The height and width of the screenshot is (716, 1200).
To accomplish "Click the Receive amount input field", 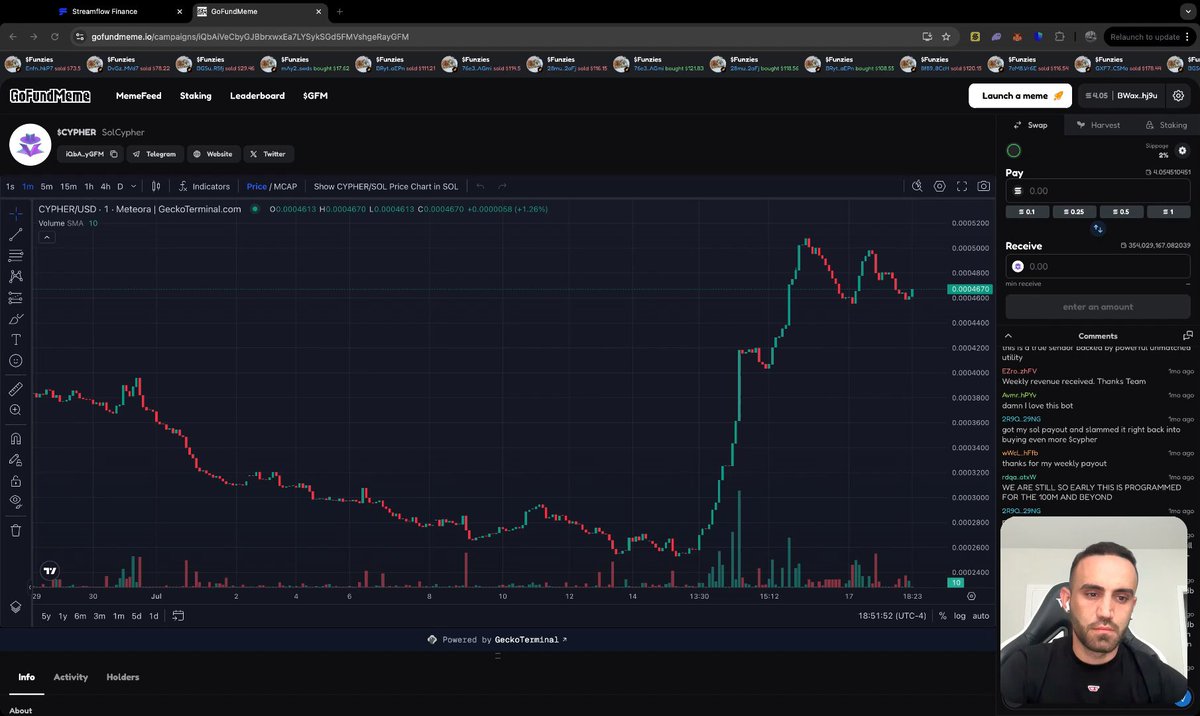I will click(x=1098, y=266).
